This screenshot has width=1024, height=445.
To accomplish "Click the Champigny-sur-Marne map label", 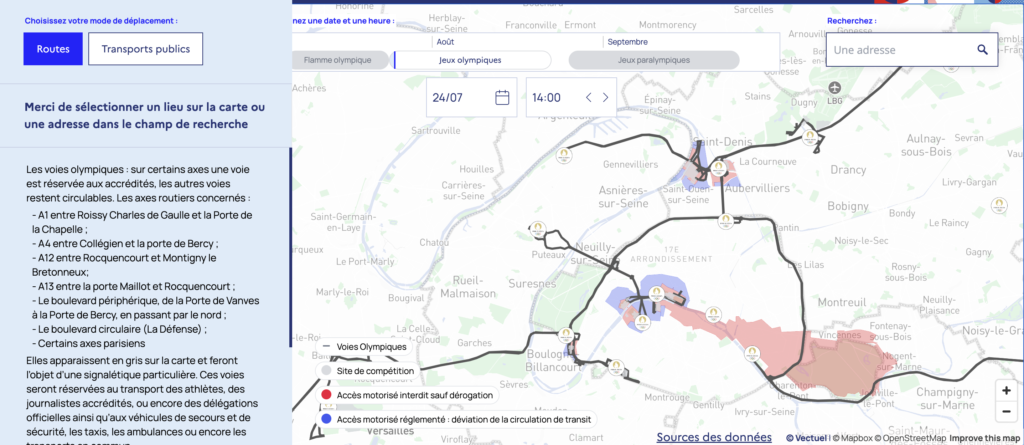I will 946,398.
